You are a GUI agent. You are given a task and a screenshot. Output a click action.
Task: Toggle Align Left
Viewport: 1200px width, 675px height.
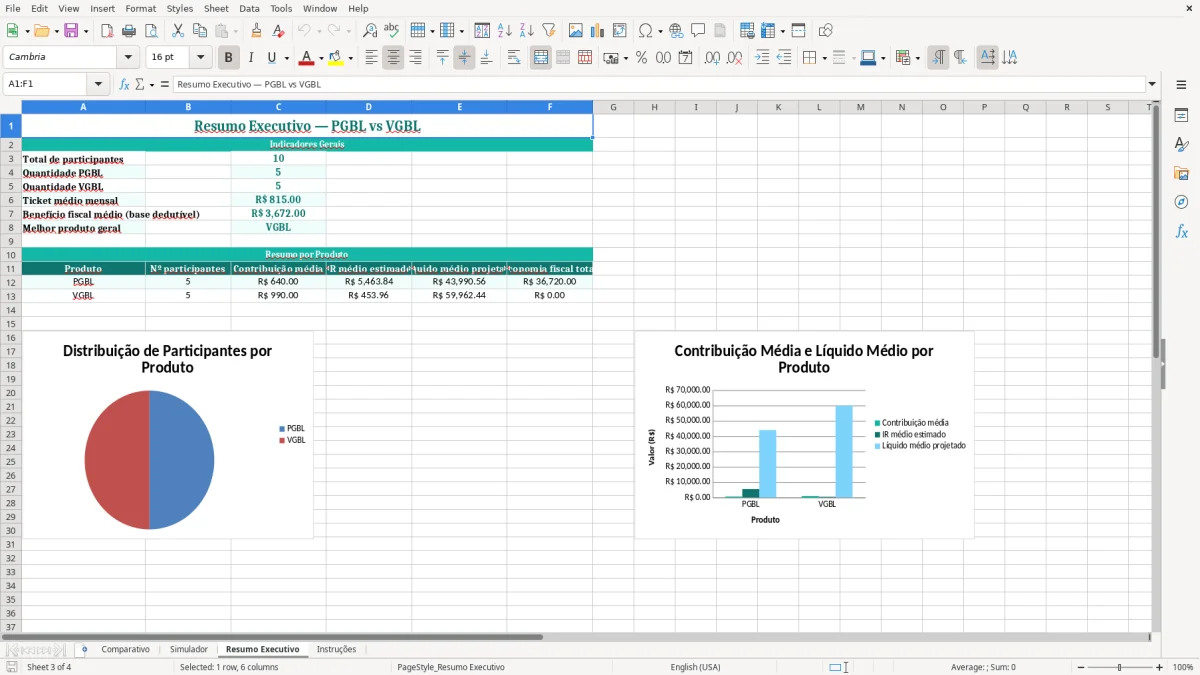(371, 58)
